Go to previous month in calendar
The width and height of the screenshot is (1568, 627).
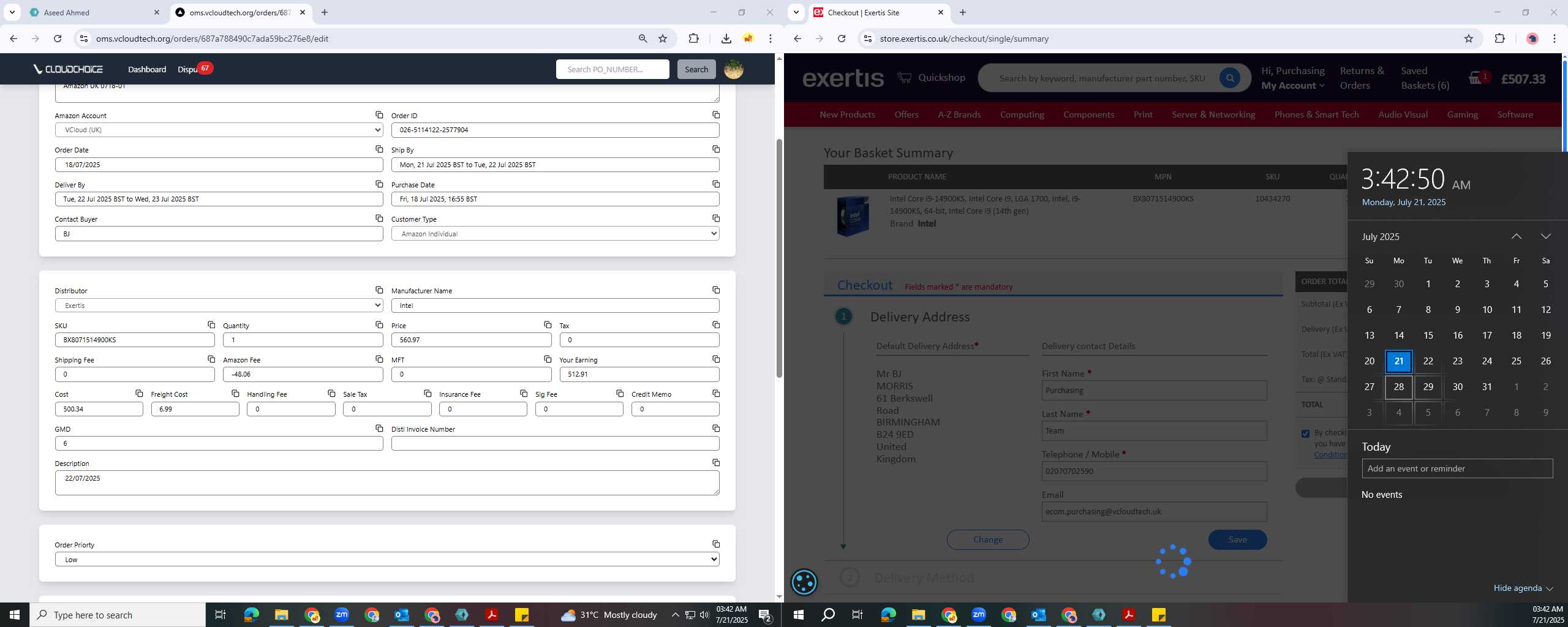click(1516, 236)
